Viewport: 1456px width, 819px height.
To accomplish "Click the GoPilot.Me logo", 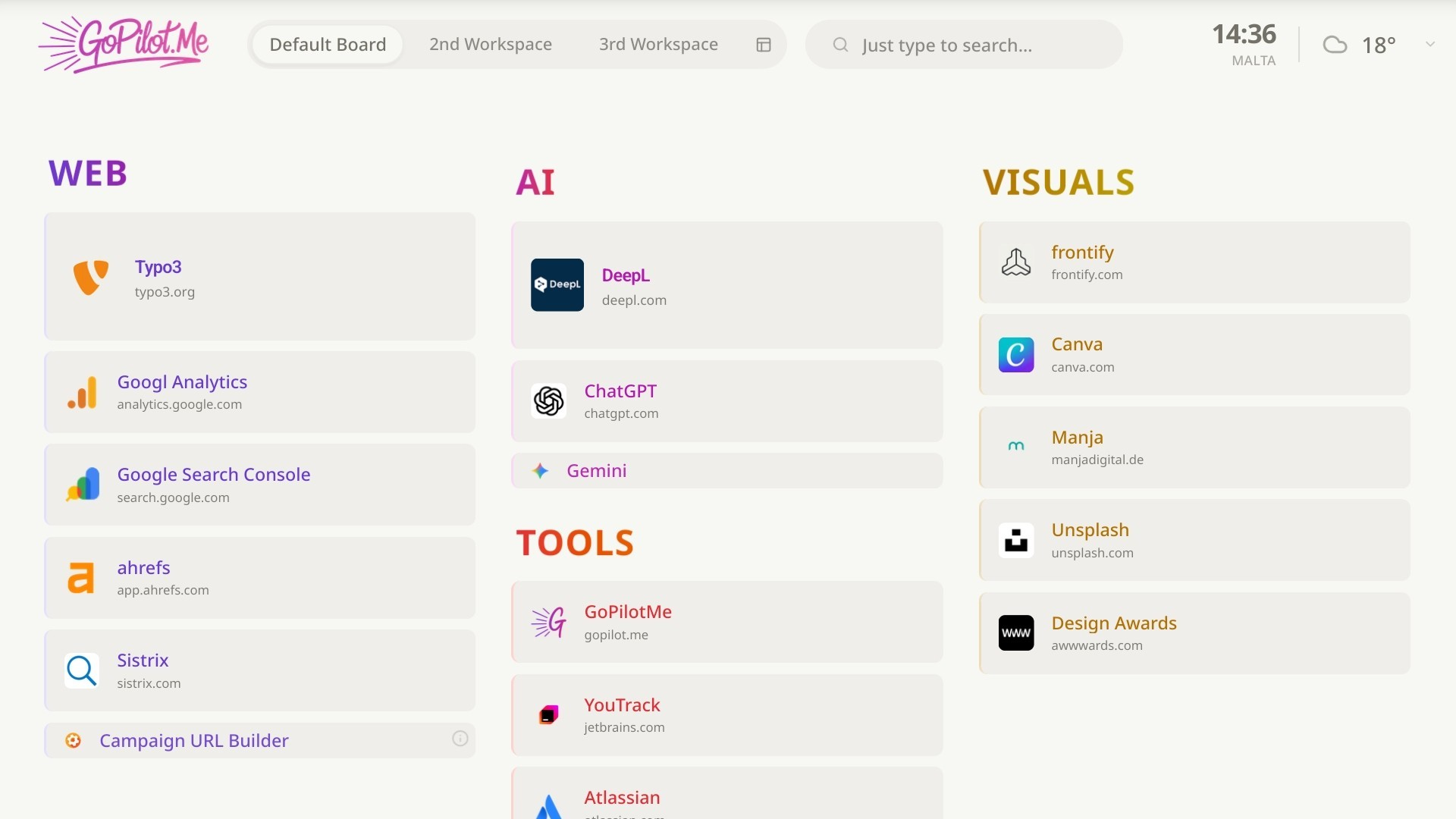I will [124, 44].
